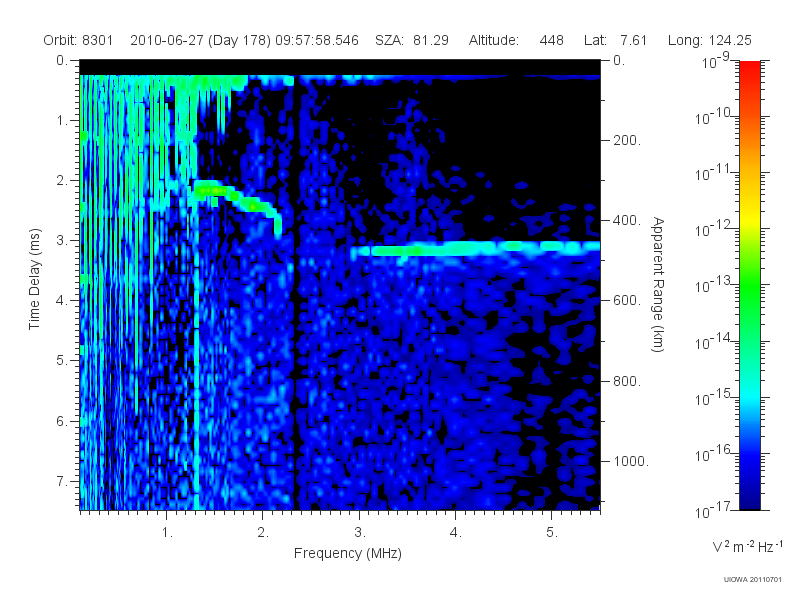Click the red top of the color bar
This screenshot has height=600, width=800.
pyautogui.click(x=749, y=69)
